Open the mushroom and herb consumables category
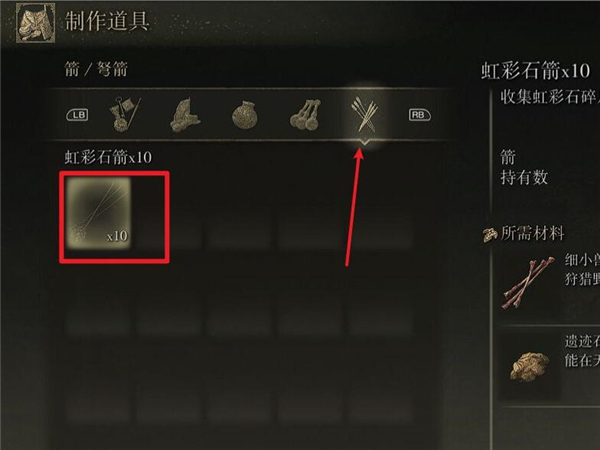This screenshot has height=450, width=600. (185, 115)
